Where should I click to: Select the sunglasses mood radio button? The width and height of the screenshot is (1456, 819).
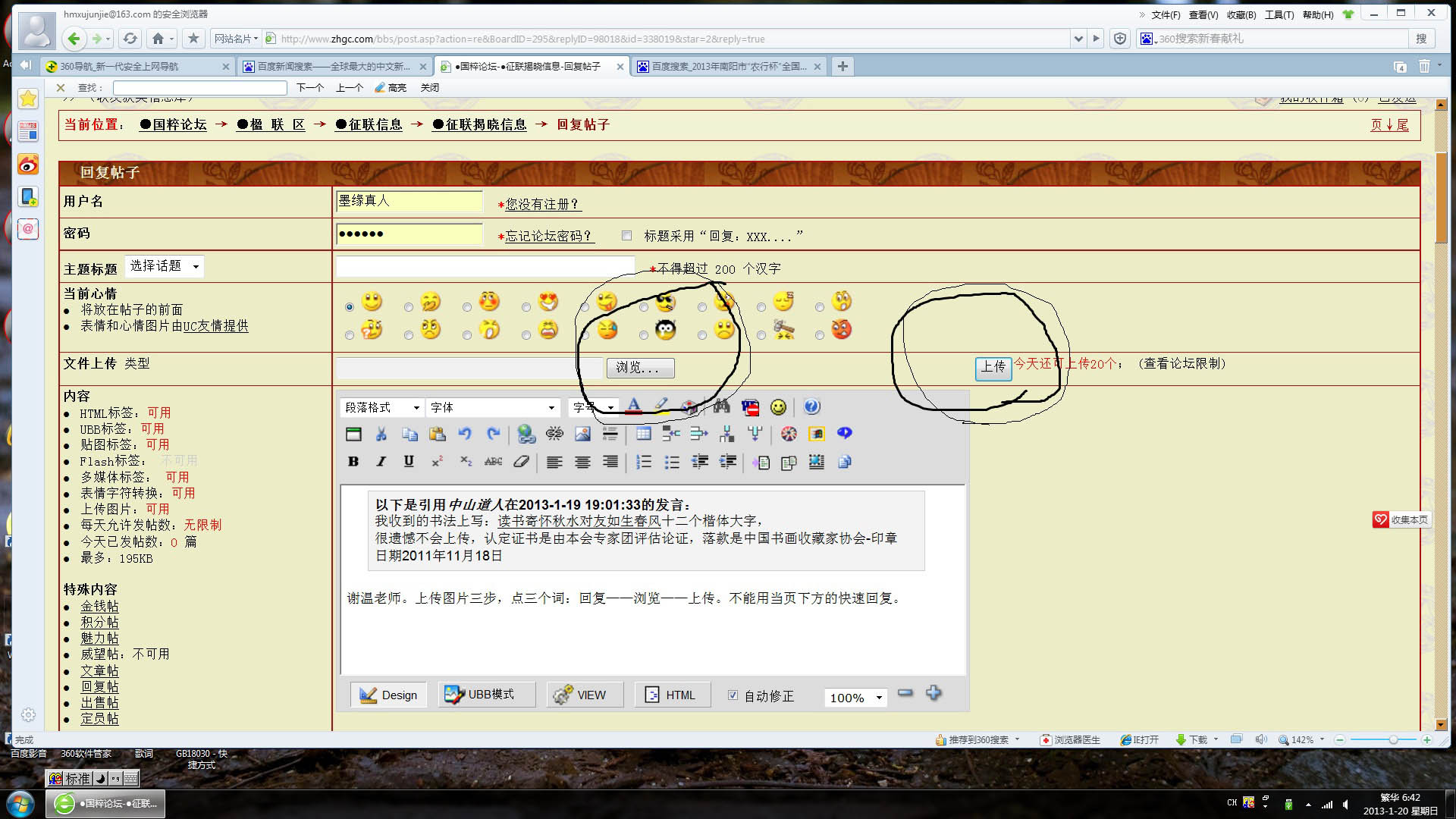point(644,307)
